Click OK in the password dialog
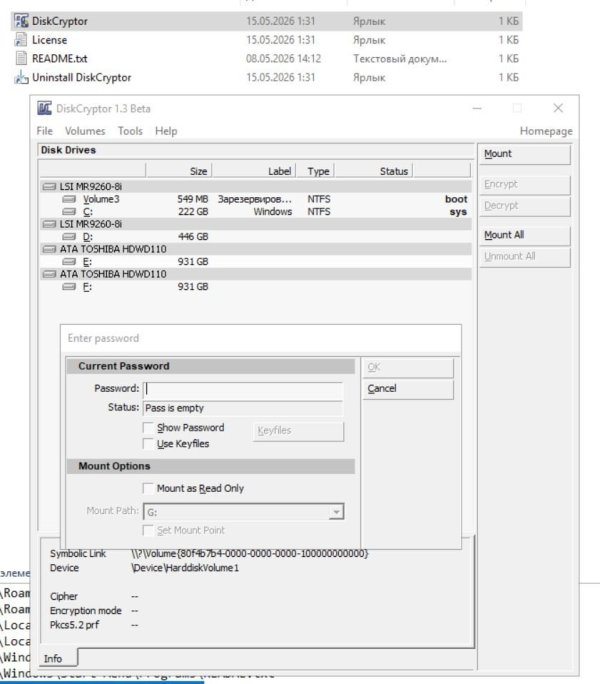Image resolution: width=600 pixels, height=684 pixels. click(x=408, y=367)
